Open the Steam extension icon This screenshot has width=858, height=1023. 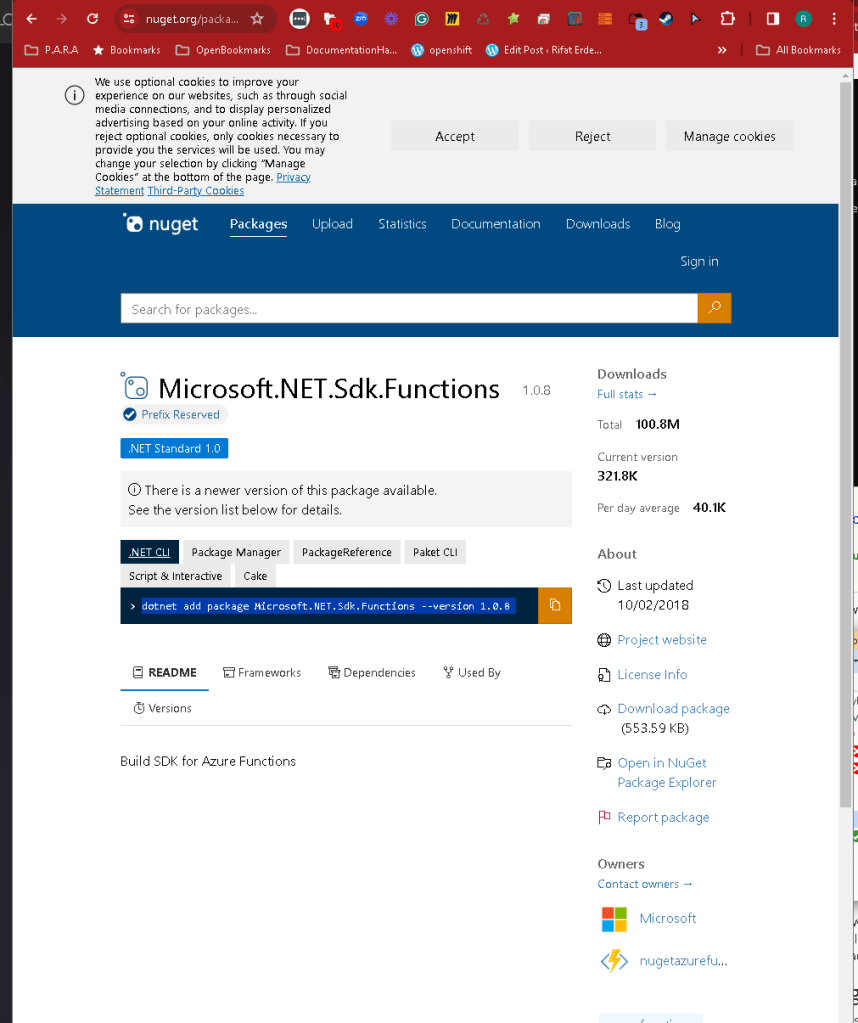[x=666, y=19]
